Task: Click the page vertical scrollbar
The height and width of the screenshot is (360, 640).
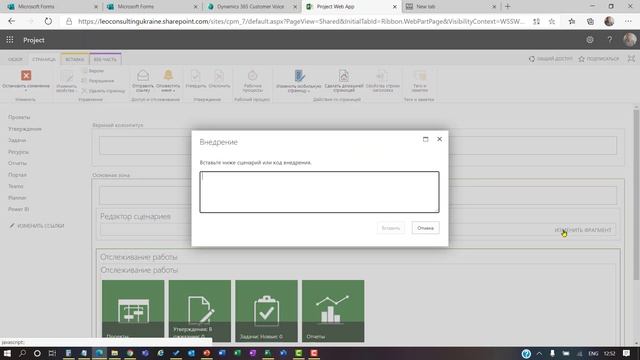Action: tap(636, 196)
